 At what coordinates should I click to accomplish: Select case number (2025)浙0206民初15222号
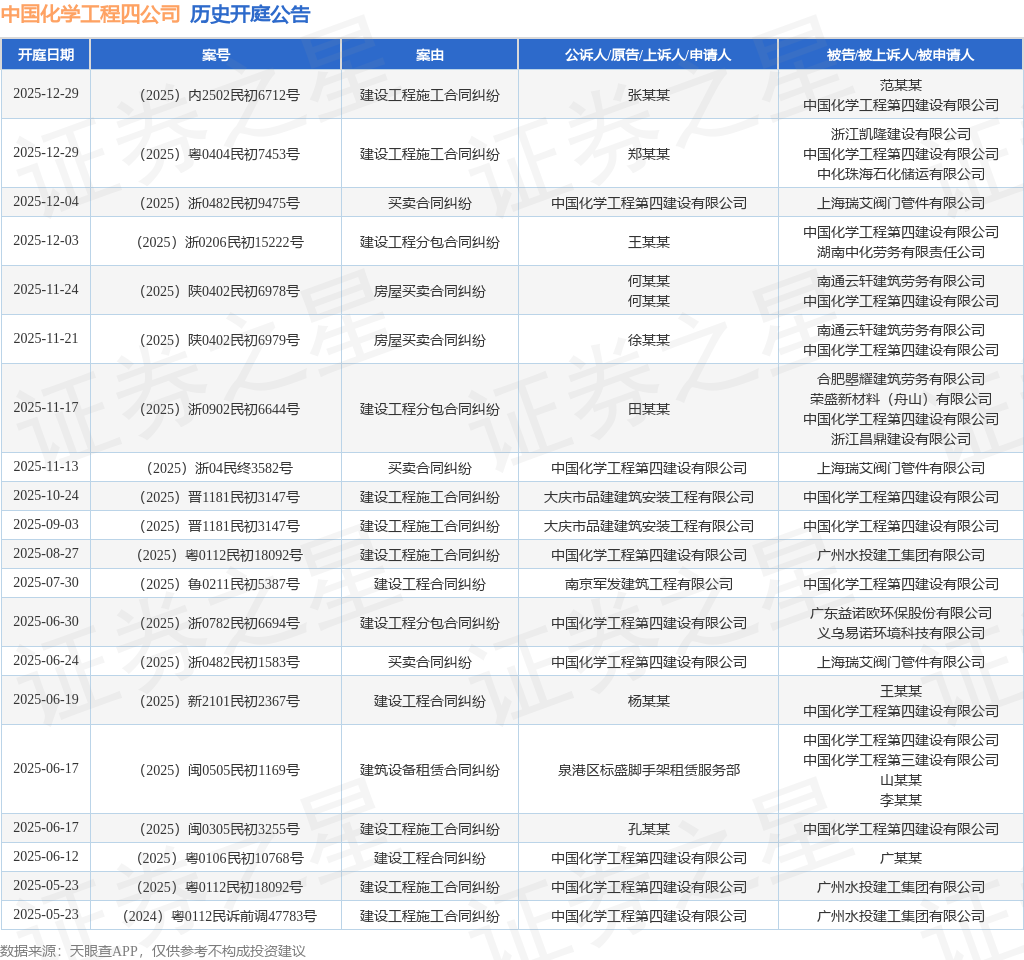pyautogui.click(x=219, y=242)
